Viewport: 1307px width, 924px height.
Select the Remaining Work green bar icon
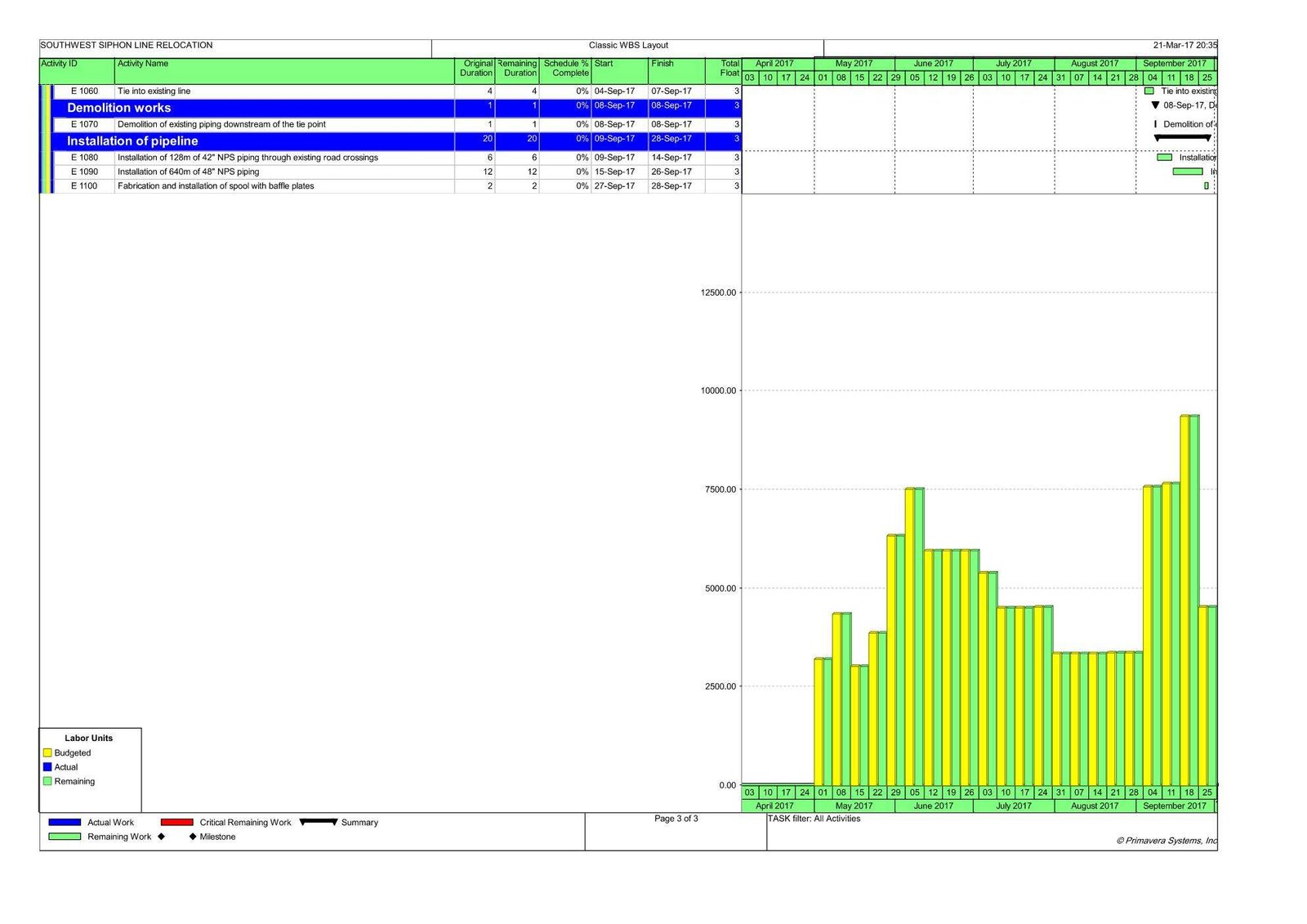65,837
